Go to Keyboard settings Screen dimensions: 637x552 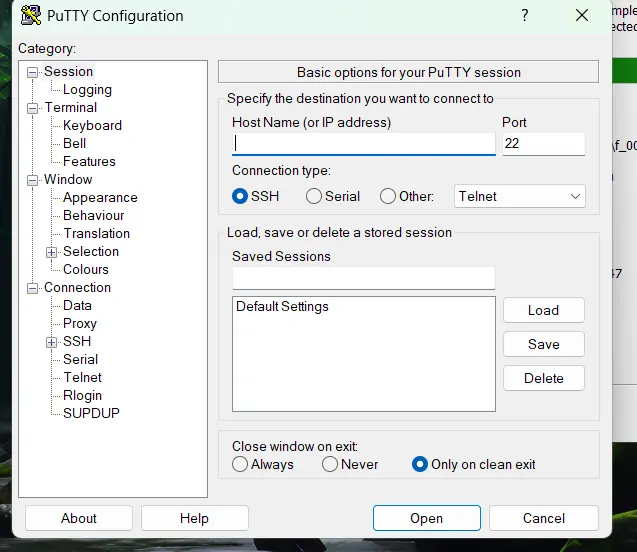92,126
